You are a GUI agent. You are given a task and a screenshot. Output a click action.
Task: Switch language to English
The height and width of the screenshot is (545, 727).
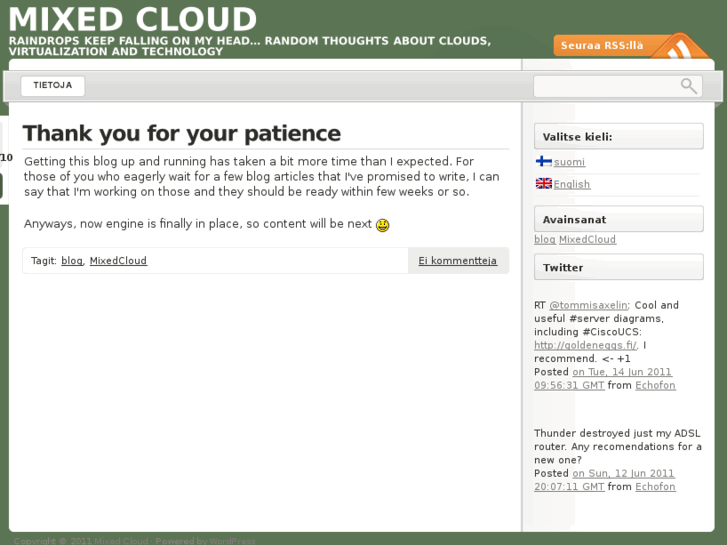pyautogui.click(x=572, y=184)
